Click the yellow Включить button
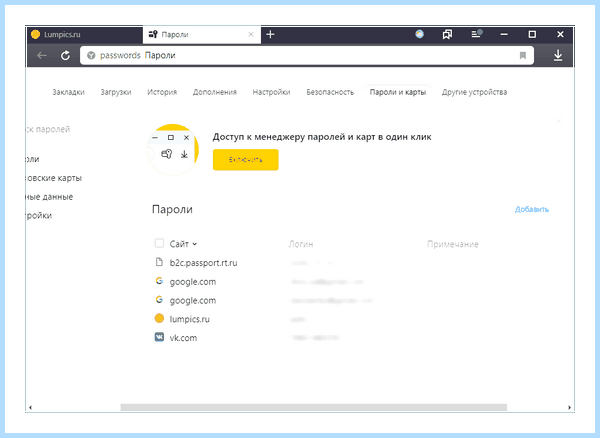This screenshot has width=600, height=438. point(246,160)
